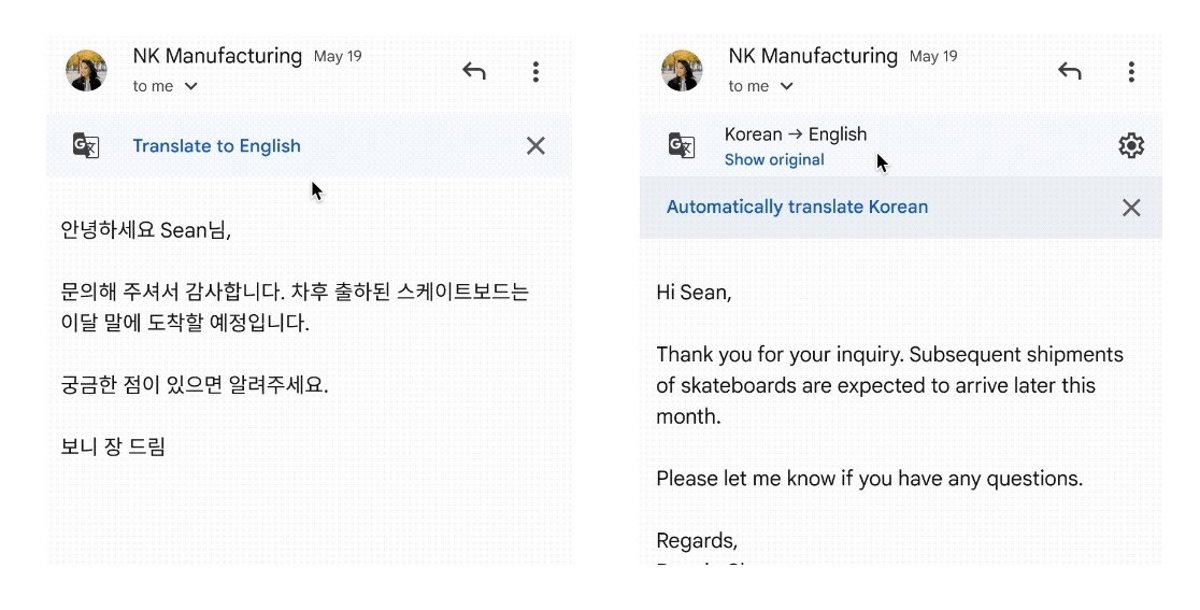Image resolution: width=1200 pixels, height=610 pixels.
Task: Click Show original link
Action: pos(774,160)
